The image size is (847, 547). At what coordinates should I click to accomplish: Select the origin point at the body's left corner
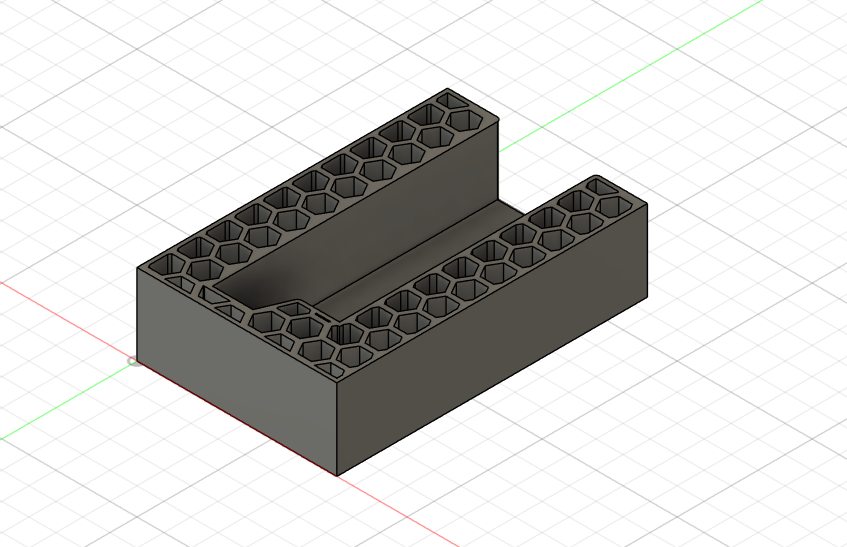pos(133,361)
